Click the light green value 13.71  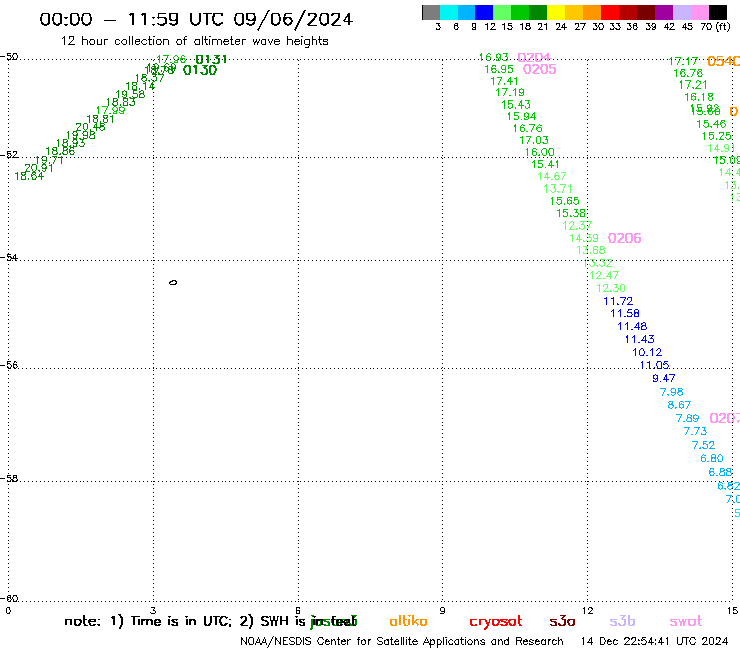pyautogui.click(x=558, y=189)
